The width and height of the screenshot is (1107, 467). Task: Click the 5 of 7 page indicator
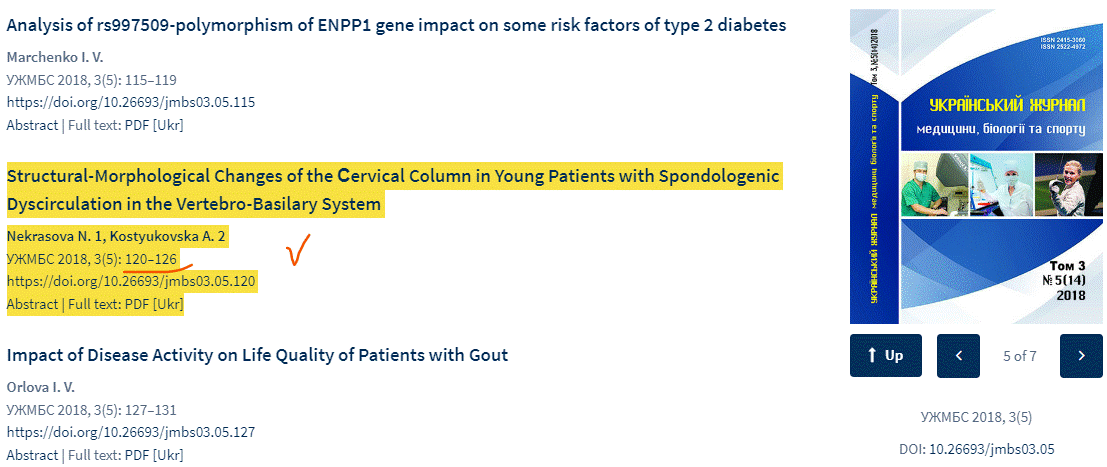coord(1019,356)
